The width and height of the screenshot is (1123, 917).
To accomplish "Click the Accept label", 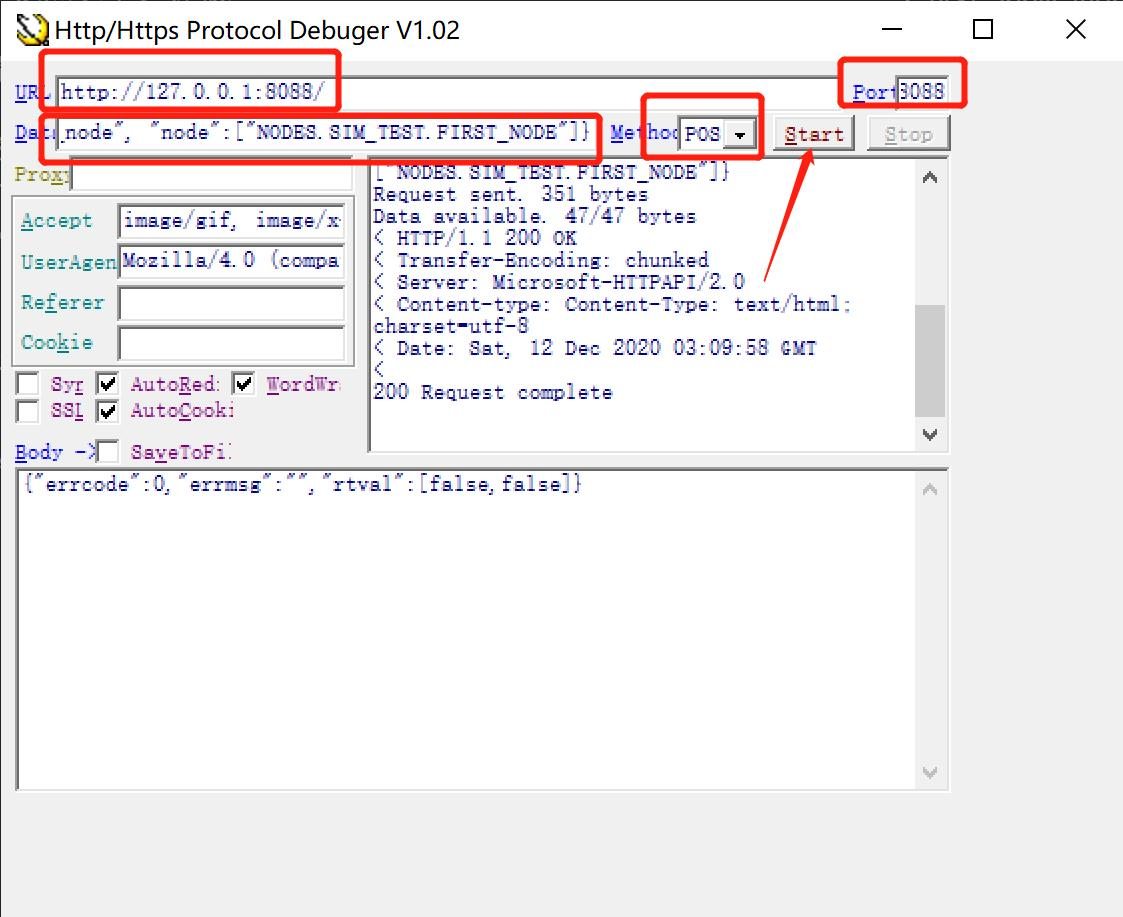I will (x=57, y=221).
